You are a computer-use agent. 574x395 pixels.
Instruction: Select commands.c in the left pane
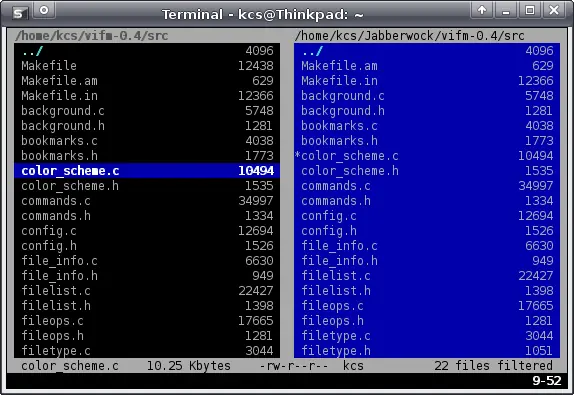pyautogui.click(x=147, y=201)
